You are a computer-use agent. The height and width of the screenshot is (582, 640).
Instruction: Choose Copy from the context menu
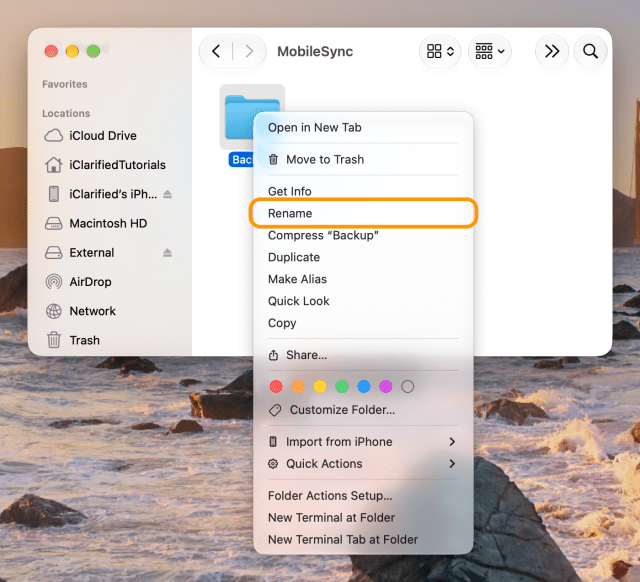(x=363, y=323)
